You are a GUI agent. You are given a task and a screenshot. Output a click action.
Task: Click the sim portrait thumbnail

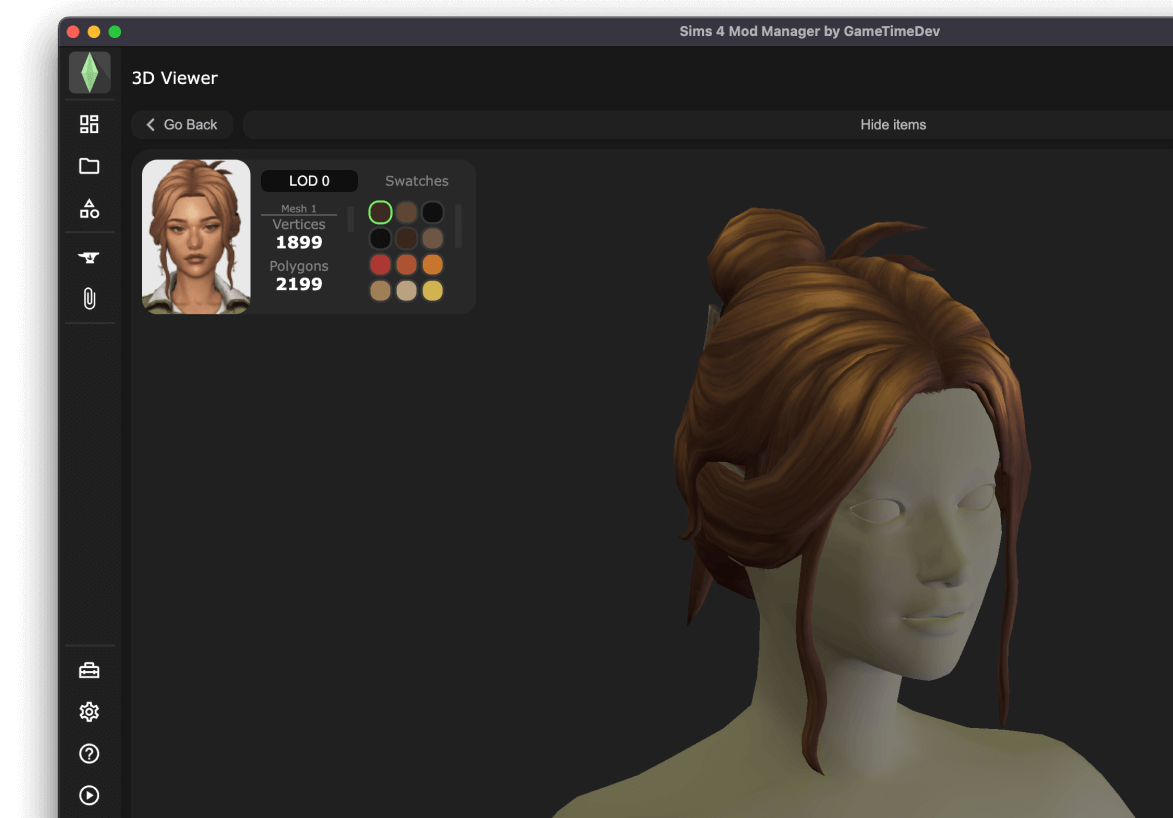coord(196,237)
